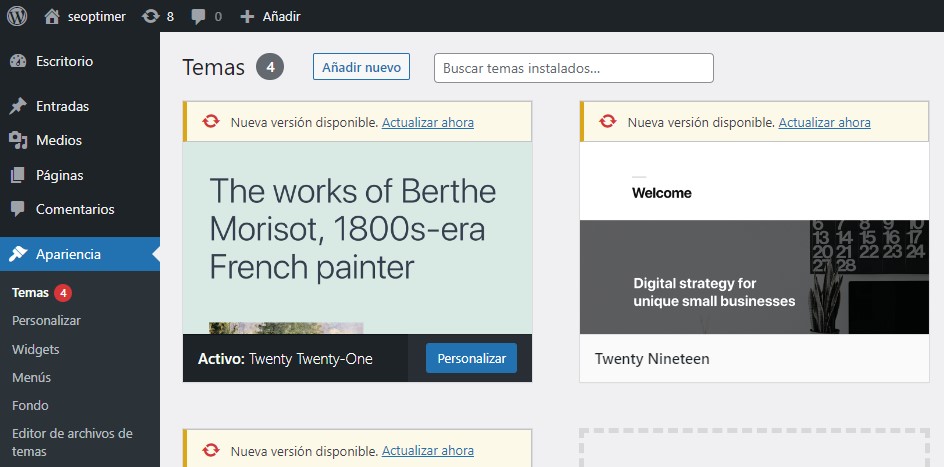Click the Buscar temas instalados search field
The width and height of the screenshot is (944, 467).
[x=573, y=68]
